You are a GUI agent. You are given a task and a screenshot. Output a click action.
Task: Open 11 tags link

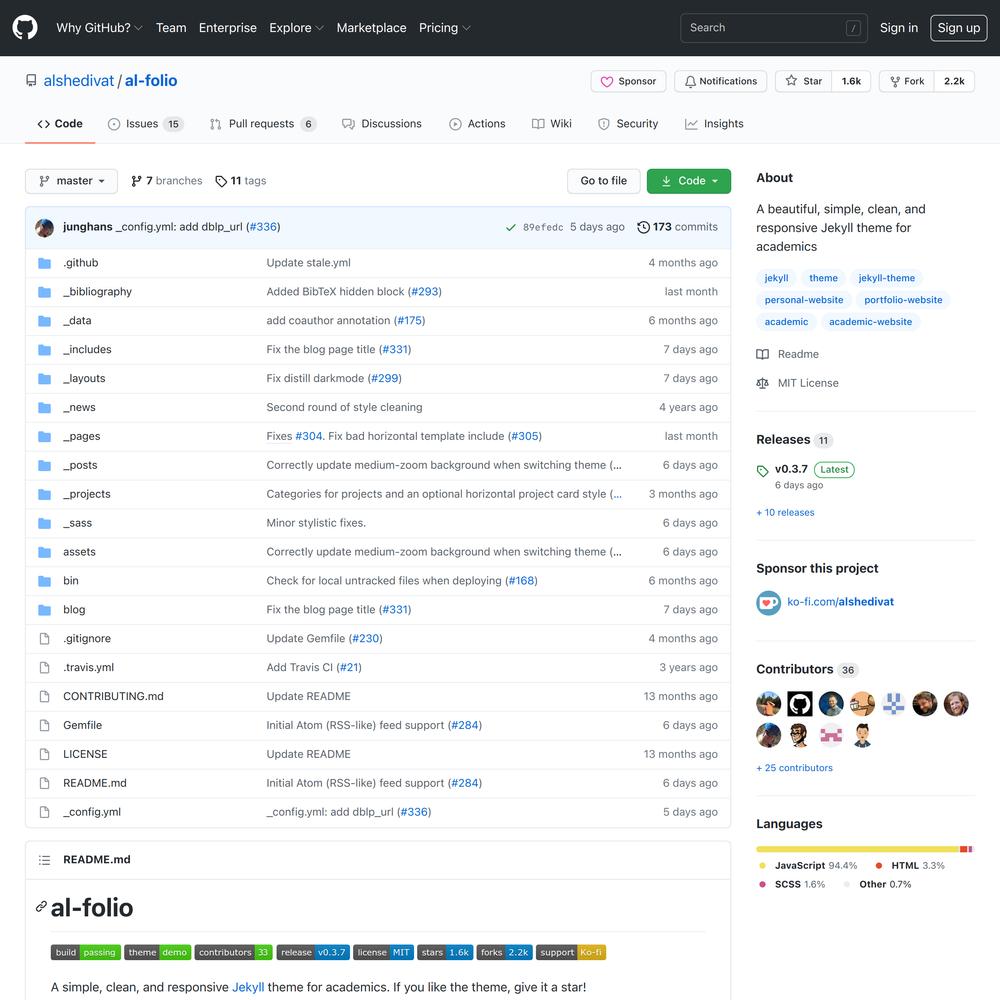click(x=241, y=181)
